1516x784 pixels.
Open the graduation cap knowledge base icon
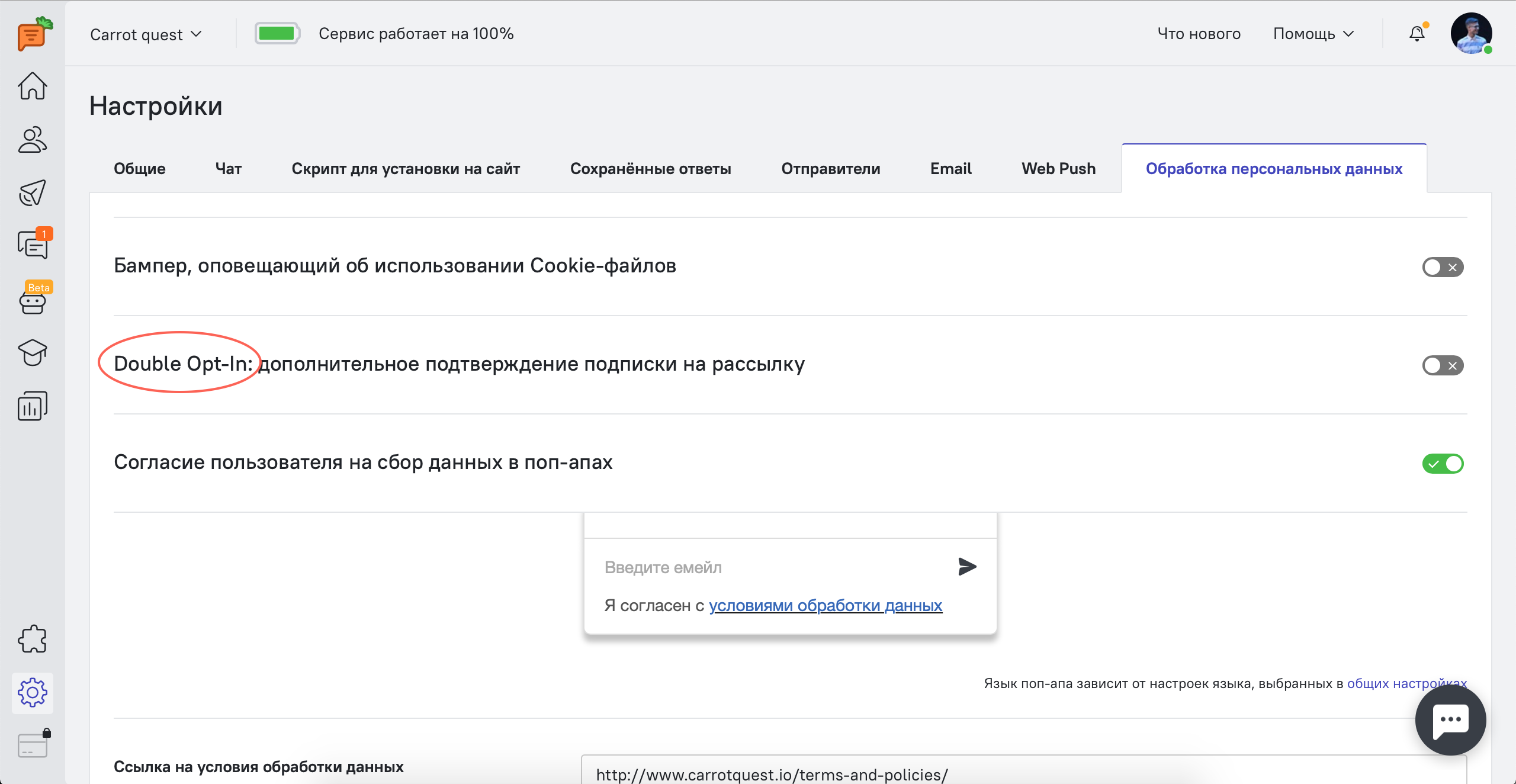click(x=33, y=353)
